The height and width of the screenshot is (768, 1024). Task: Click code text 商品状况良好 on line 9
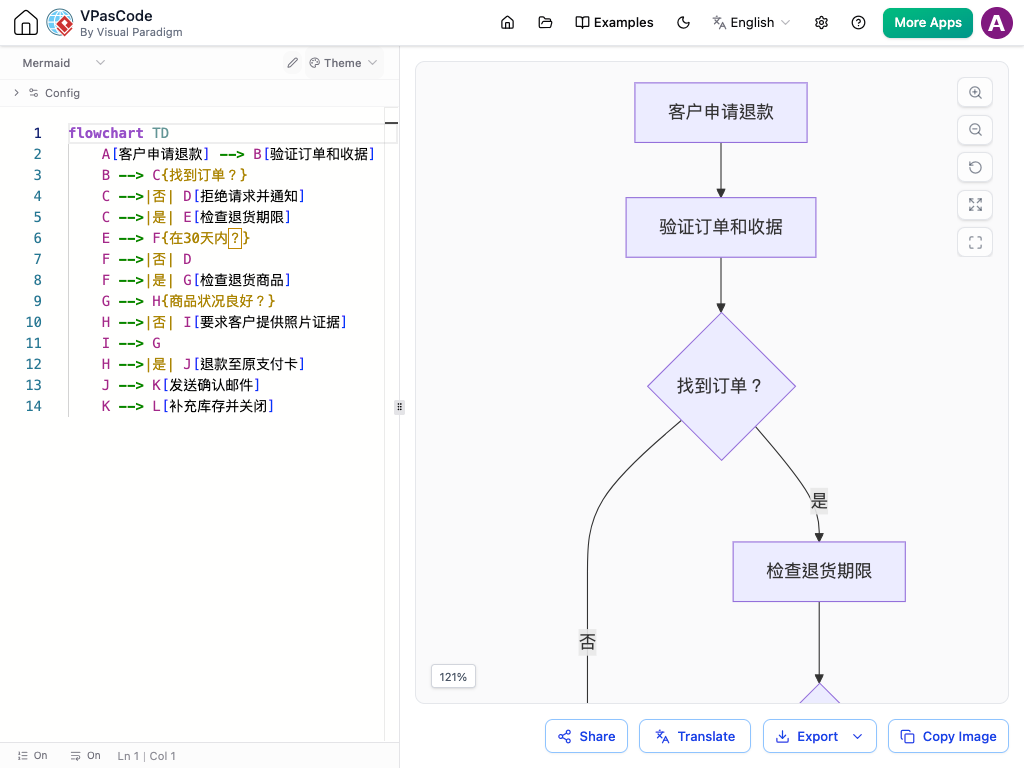tap(213, 301)
